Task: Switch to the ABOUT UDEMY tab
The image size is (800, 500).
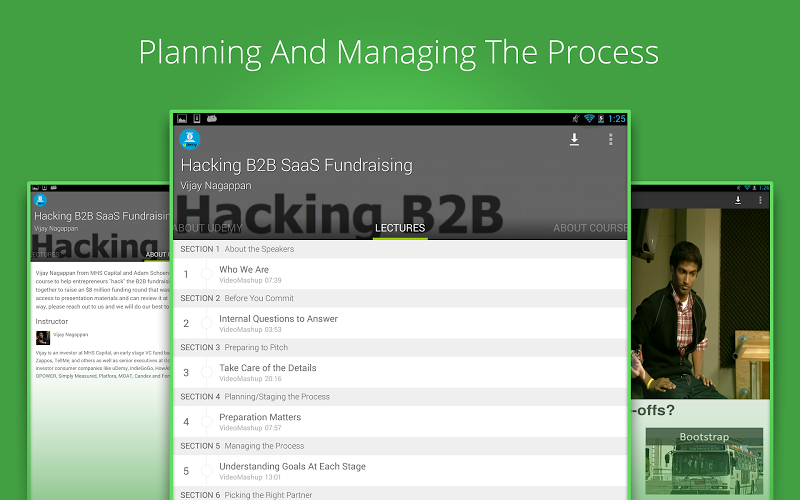Action: 203,228
